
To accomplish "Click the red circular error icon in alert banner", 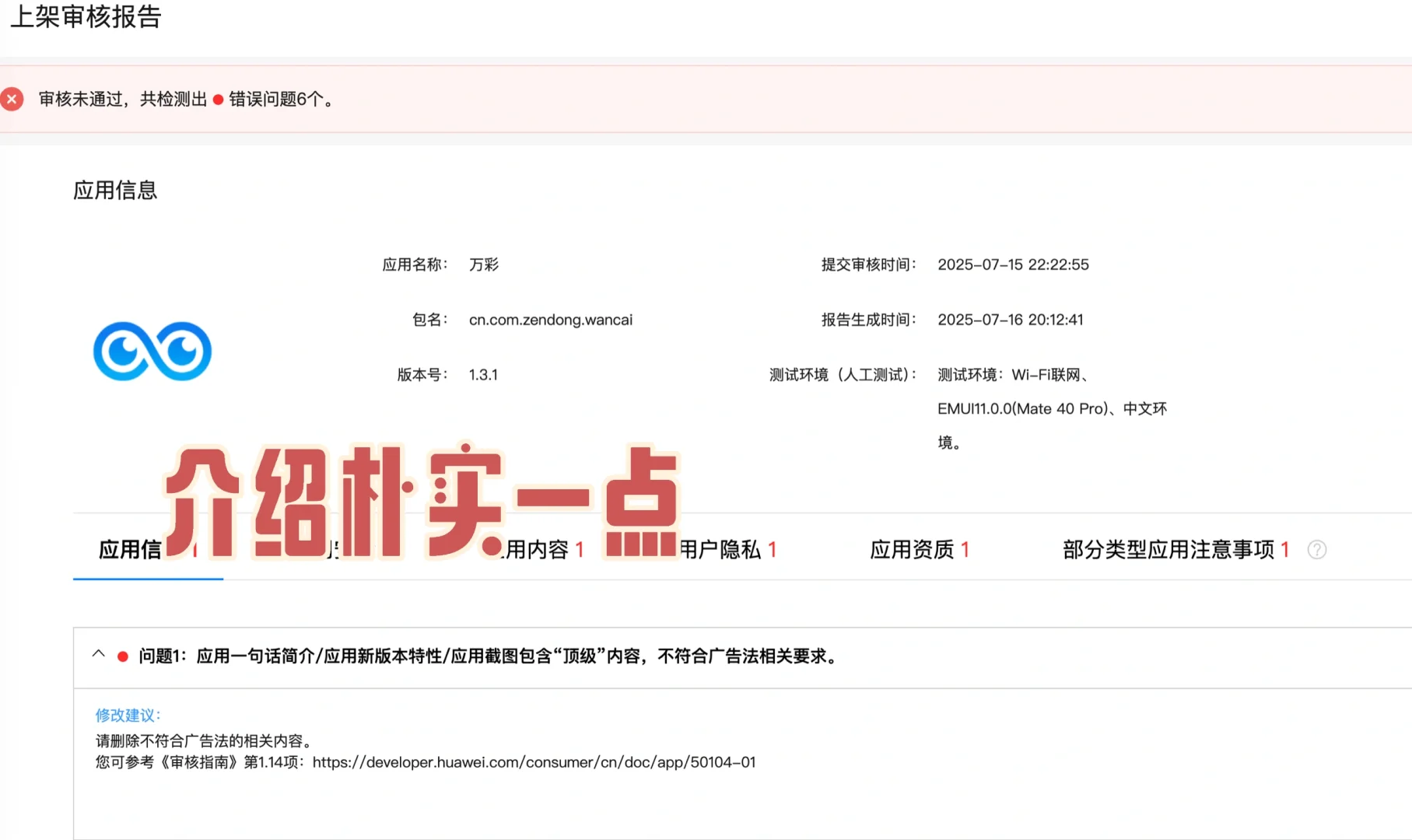I will 11,98.
